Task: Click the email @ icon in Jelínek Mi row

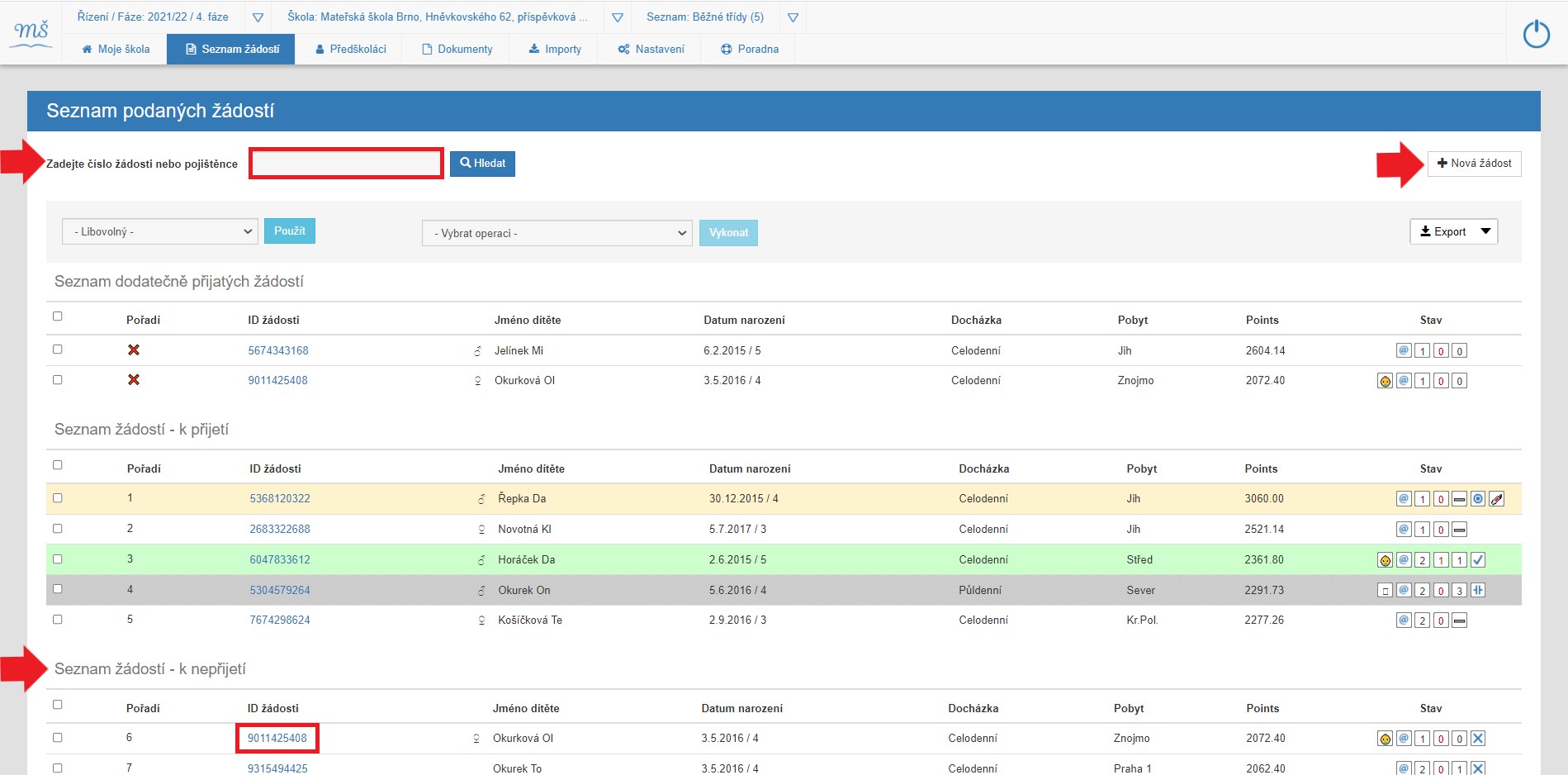Action: tap(1404, 350)
